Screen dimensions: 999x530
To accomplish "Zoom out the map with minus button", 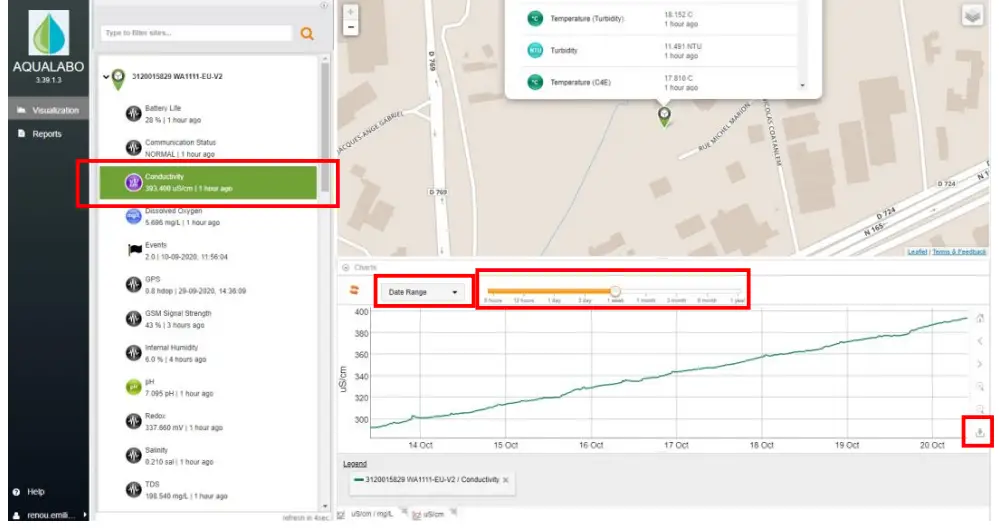I will point(350,27).
